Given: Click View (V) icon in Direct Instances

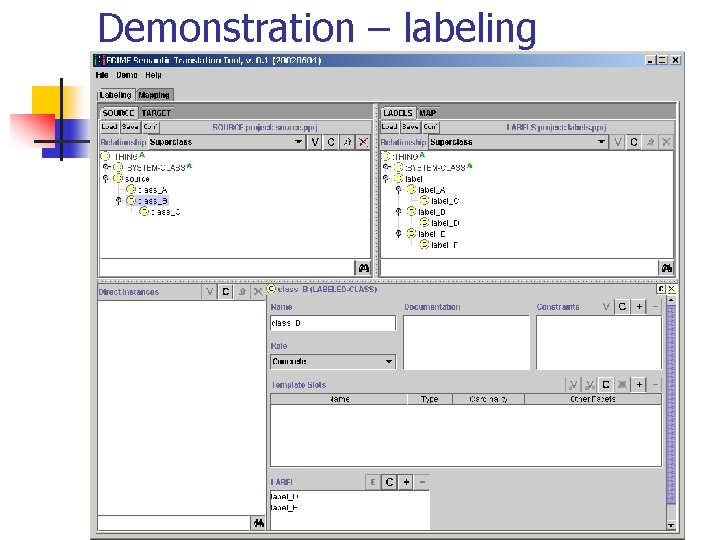Looking at the screenshot, I should [x=209, y=292].
